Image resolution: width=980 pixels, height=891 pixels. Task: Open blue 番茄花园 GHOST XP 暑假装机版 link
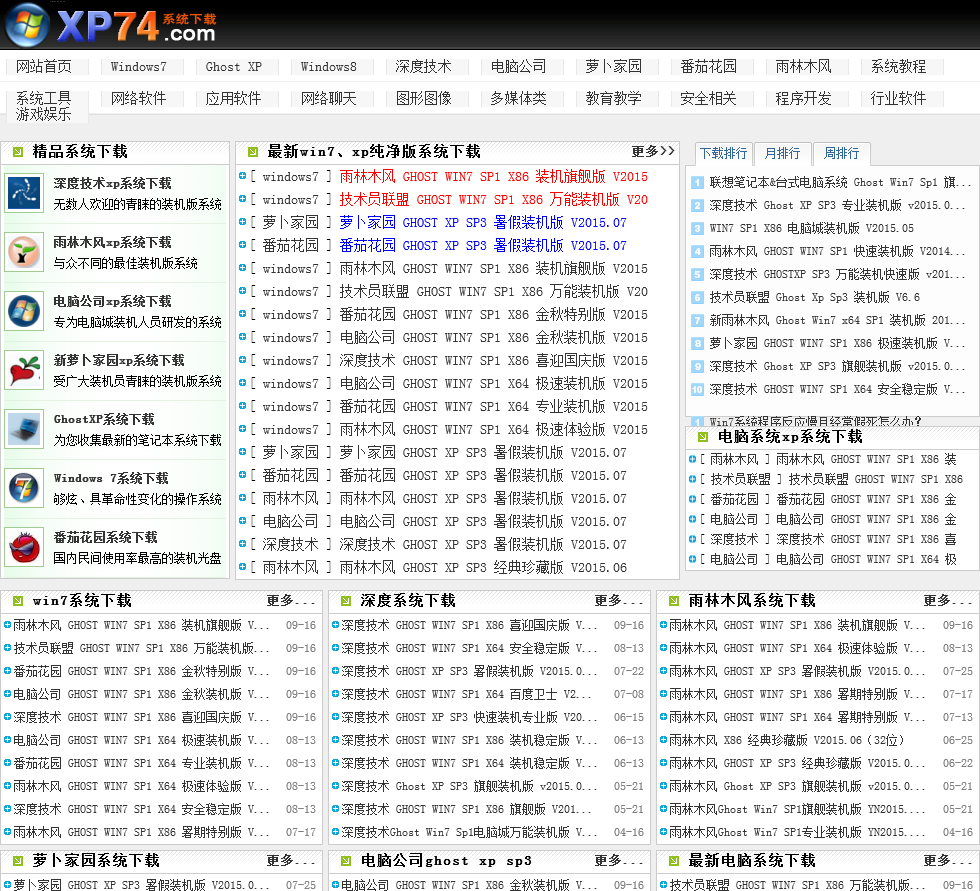483,246
